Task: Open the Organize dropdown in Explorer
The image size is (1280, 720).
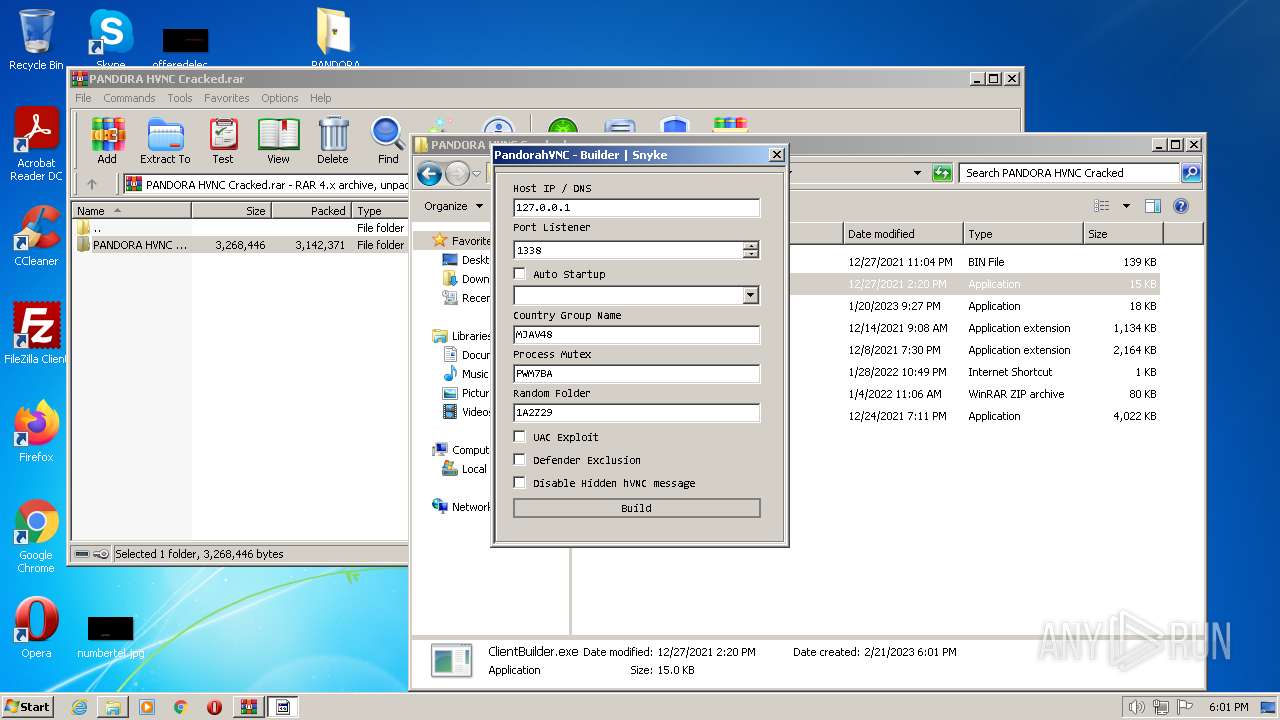Action: 453,206
